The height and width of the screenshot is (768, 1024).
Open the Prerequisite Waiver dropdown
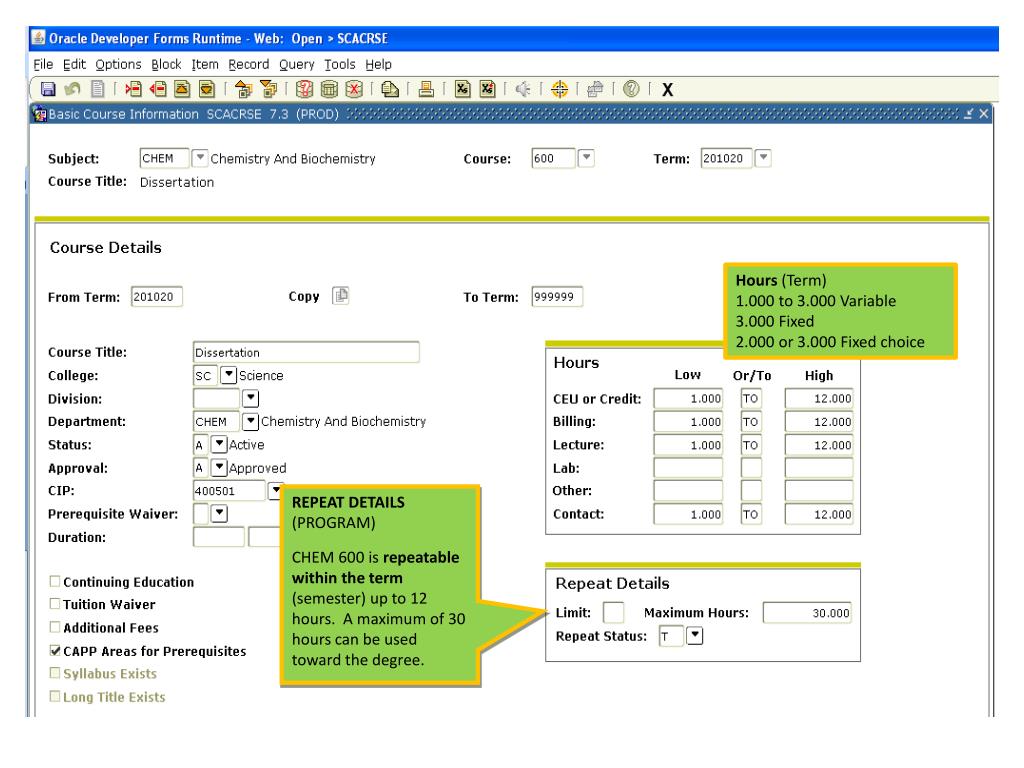(219, 513)
